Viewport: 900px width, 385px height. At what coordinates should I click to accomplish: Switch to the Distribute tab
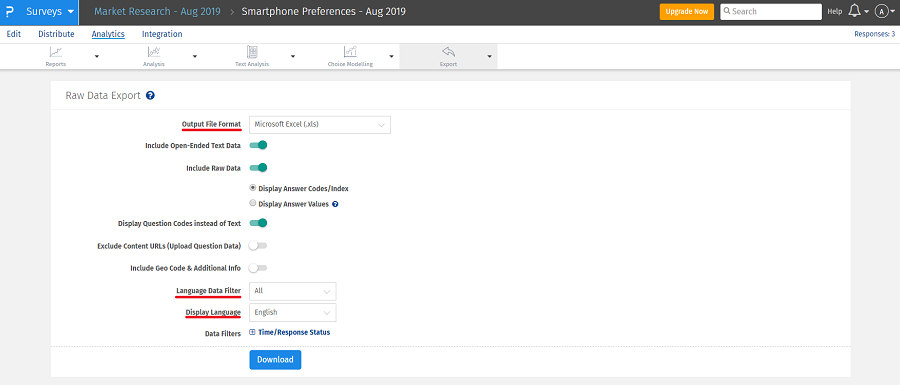pyautogui.click(x=56, y=34)
